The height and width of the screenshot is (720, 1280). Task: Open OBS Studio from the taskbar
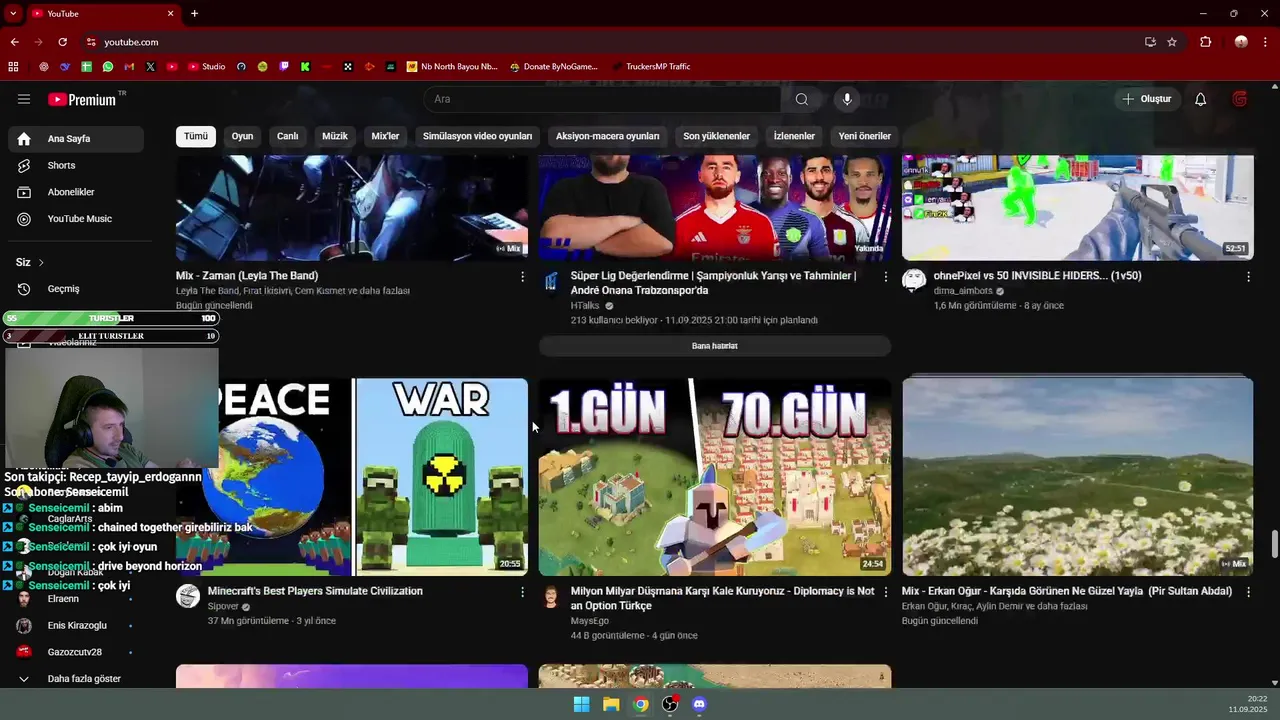pos(670,704)
